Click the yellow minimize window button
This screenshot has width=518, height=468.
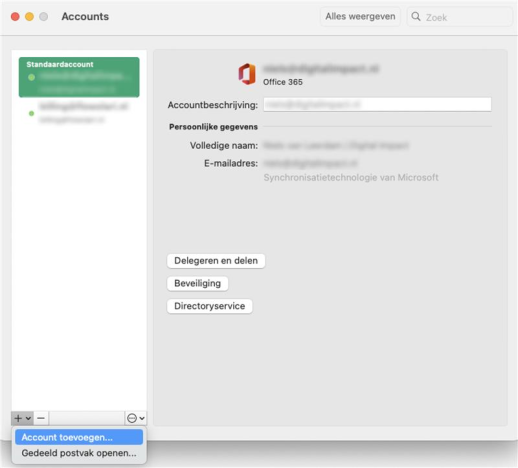29,16
